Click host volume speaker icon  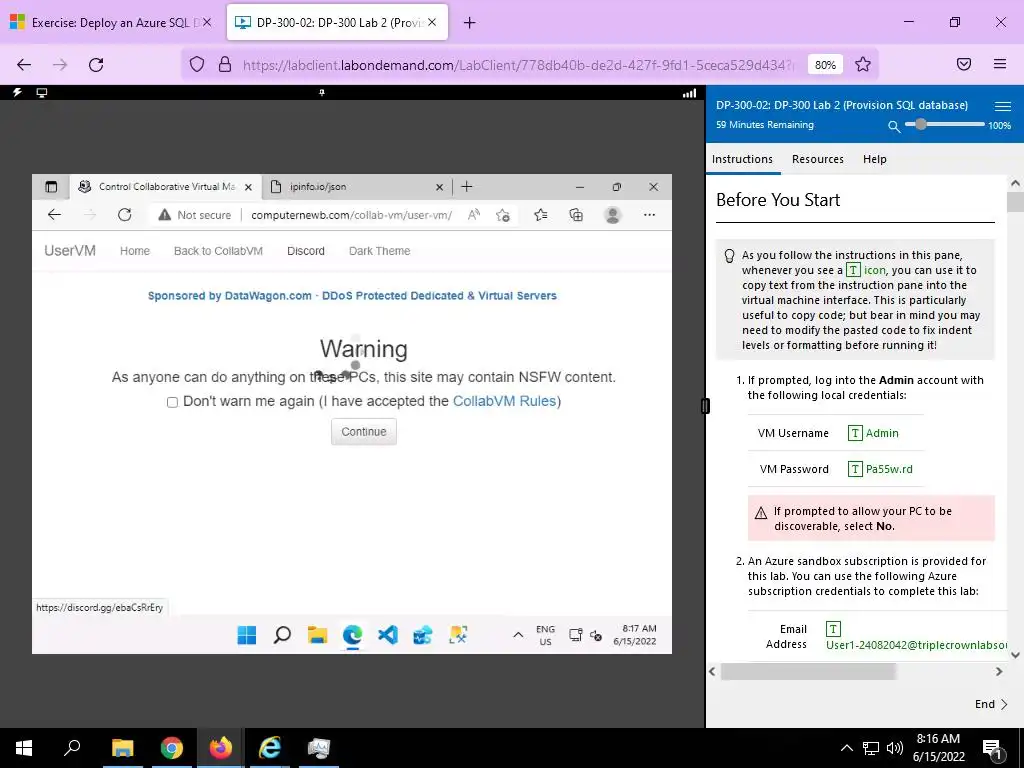pos(895,748)
